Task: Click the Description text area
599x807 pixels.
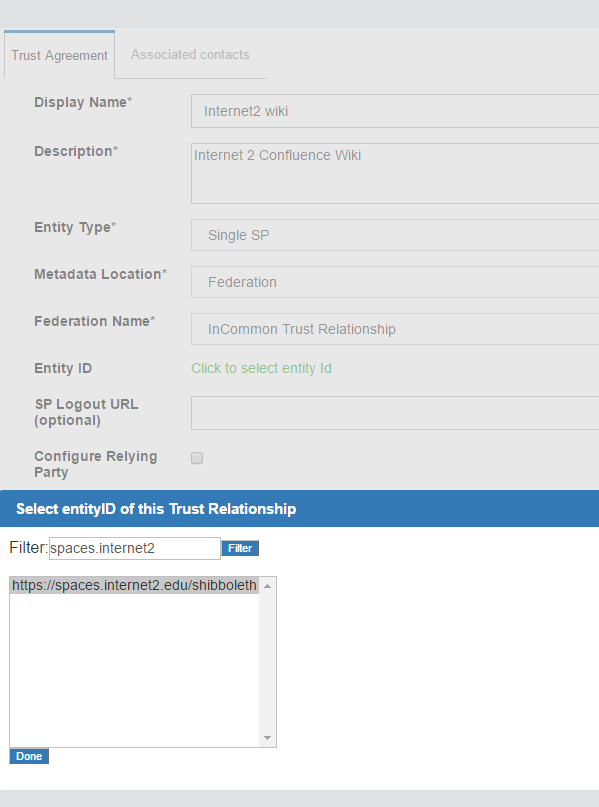Action: (x=395, y=173)
